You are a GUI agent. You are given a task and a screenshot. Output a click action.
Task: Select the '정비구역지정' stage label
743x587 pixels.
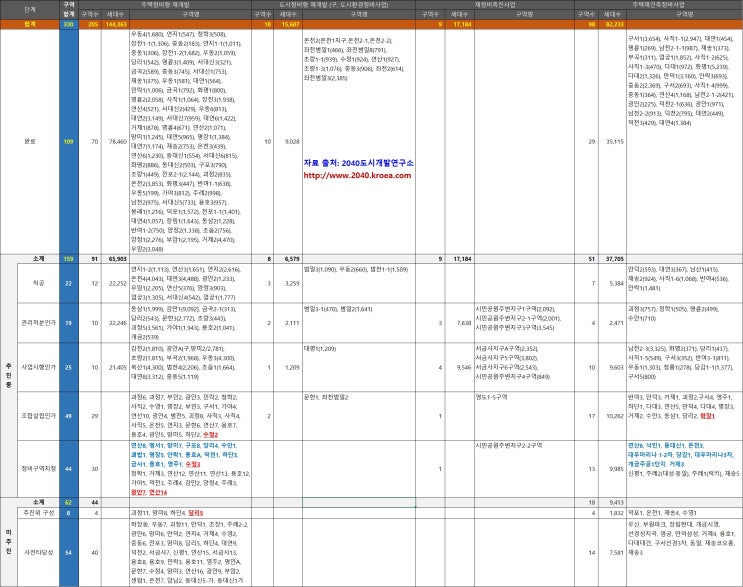38,469
